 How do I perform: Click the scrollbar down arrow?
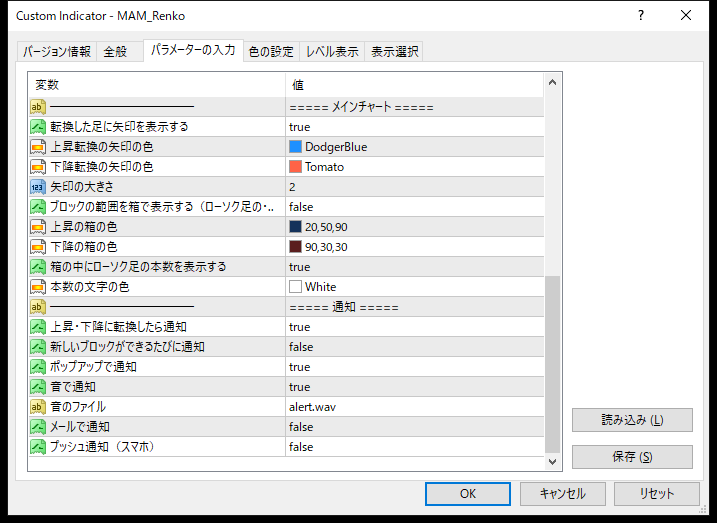(552, 462)
